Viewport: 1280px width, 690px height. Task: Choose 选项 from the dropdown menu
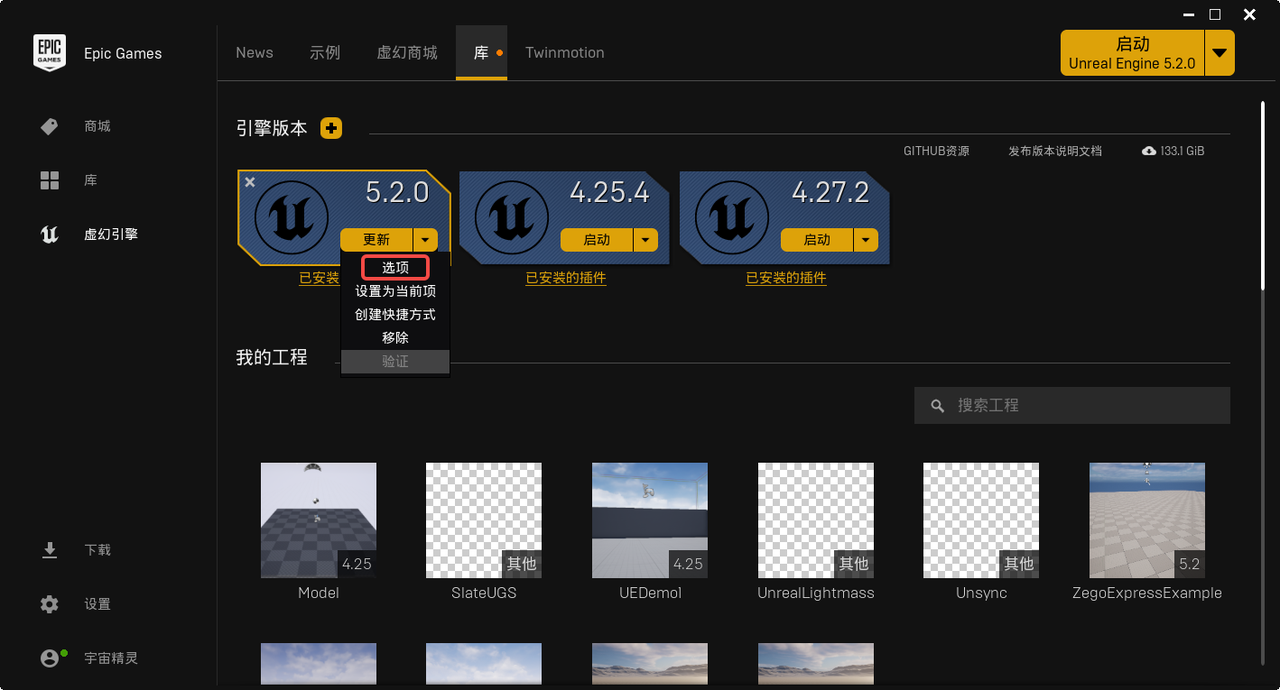click(395, 267)
